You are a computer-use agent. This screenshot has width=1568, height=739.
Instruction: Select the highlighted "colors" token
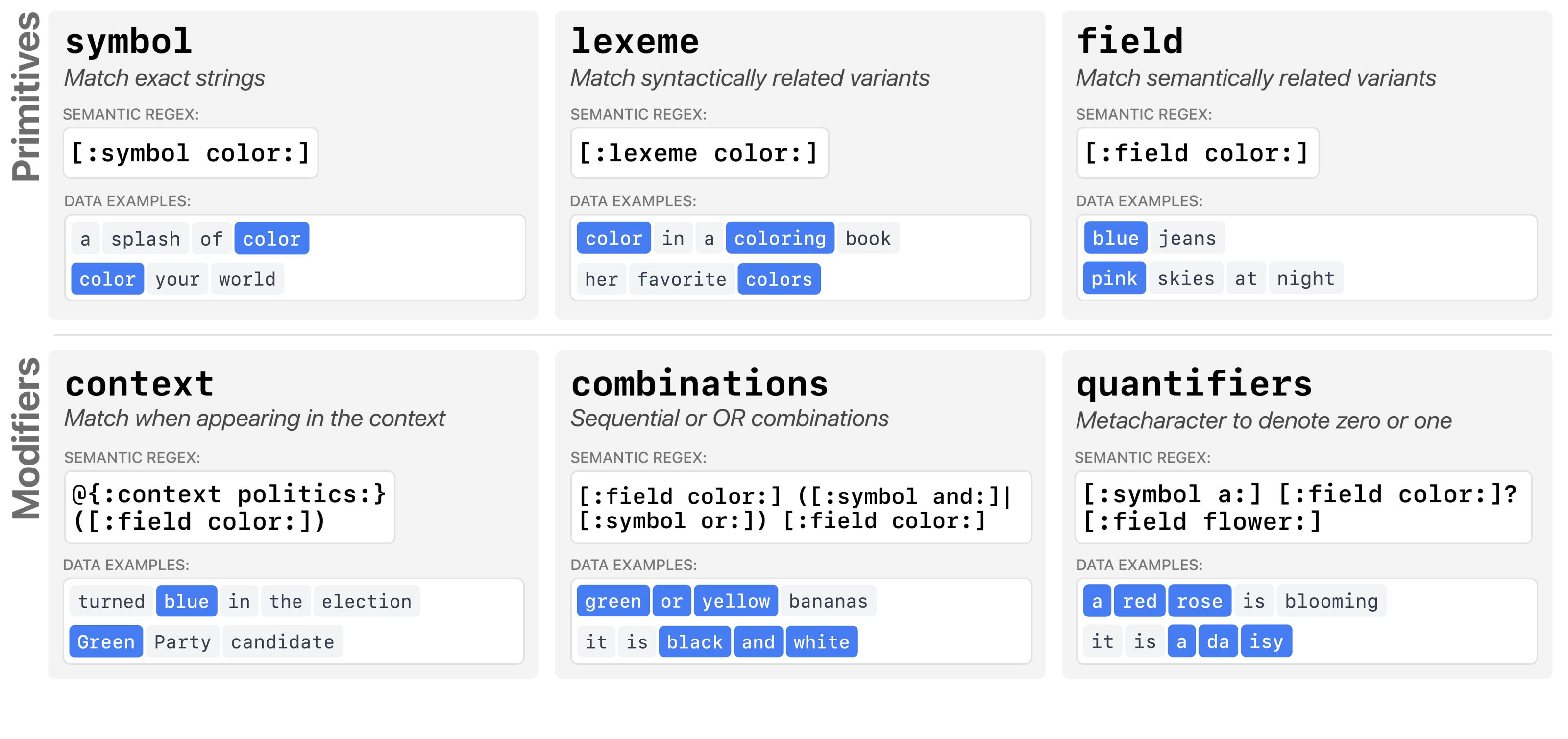coord(779,279)
